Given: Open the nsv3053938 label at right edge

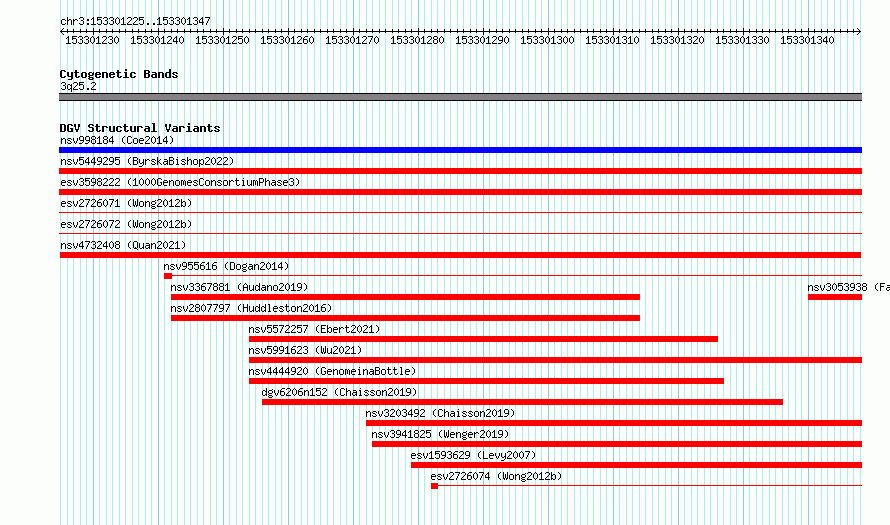Looking at the screenshot, I should pyautogui.click(x=849, y=287).
